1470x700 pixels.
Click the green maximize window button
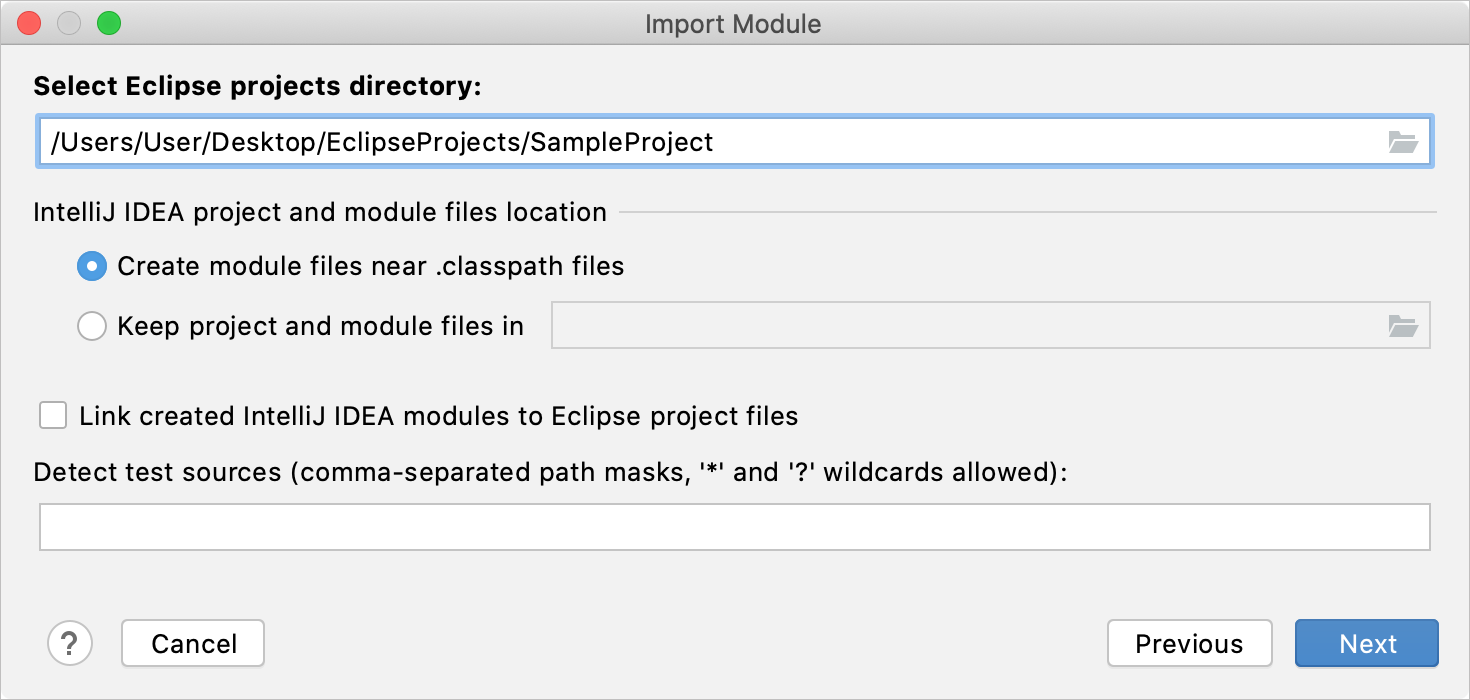pyautogui.click(x=108, y=23)
